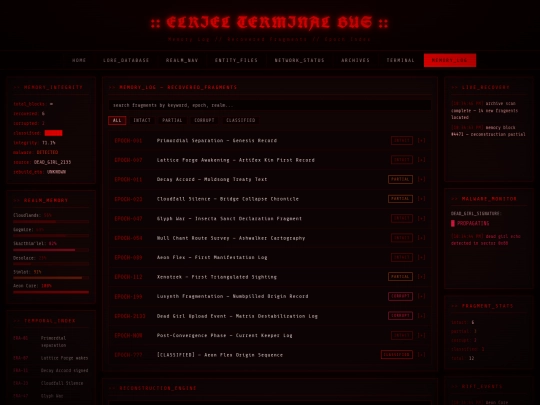The image size is (540, 405).
Task: Click the Desolace realm memory bar
Action: 51,264
